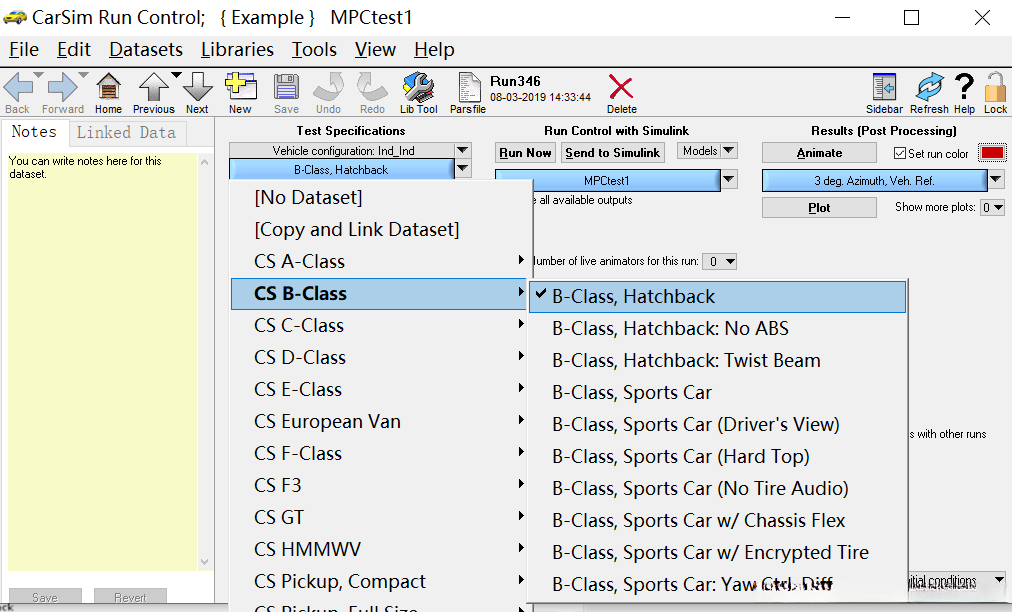Pick the red run color swatch
The height and width of the screenshot is (612, 1012).
992,153
